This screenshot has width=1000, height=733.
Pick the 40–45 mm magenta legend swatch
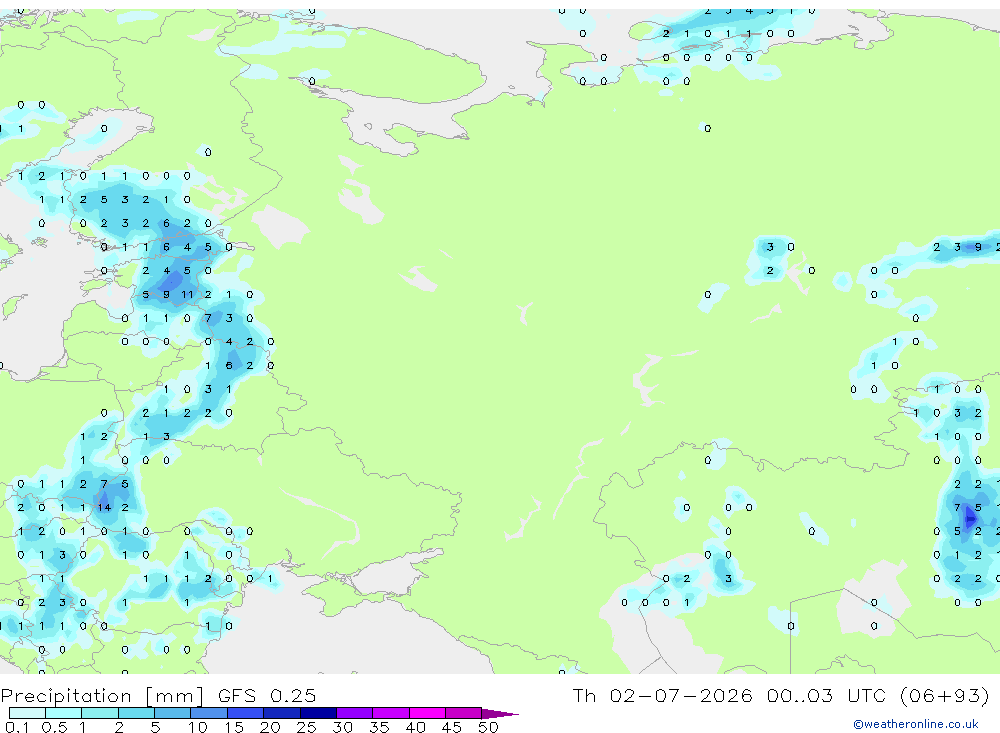point(427,713)
